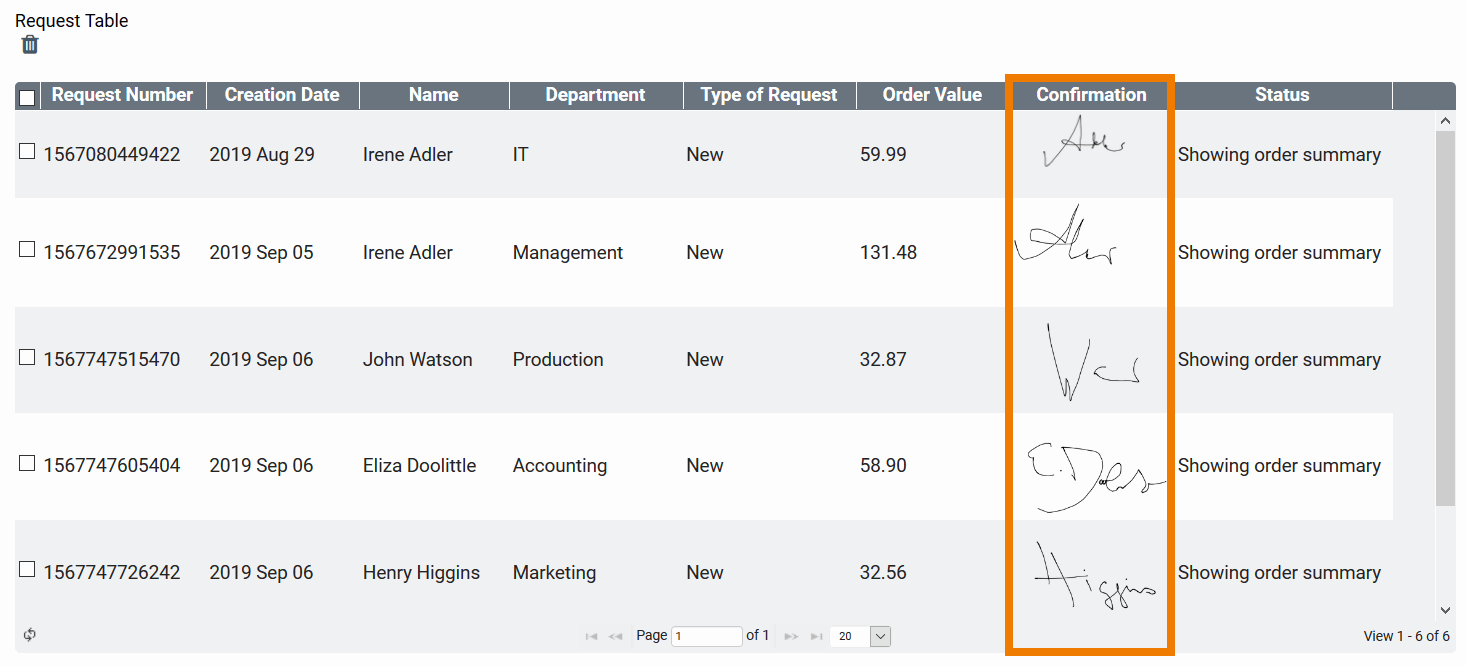Check the select-all checkbox in the header

pos(26,95)
